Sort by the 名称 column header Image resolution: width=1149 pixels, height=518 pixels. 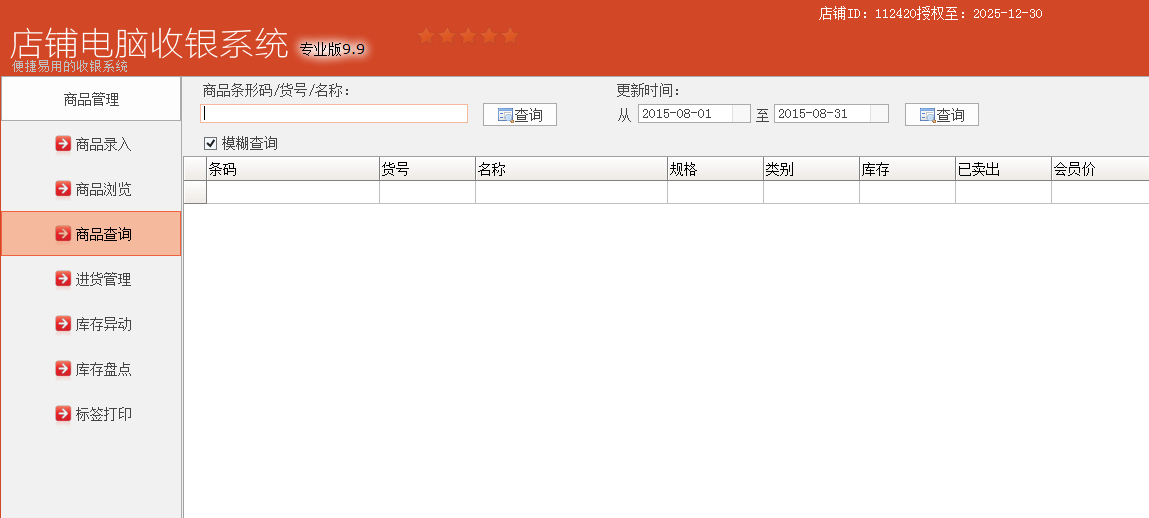571,169
